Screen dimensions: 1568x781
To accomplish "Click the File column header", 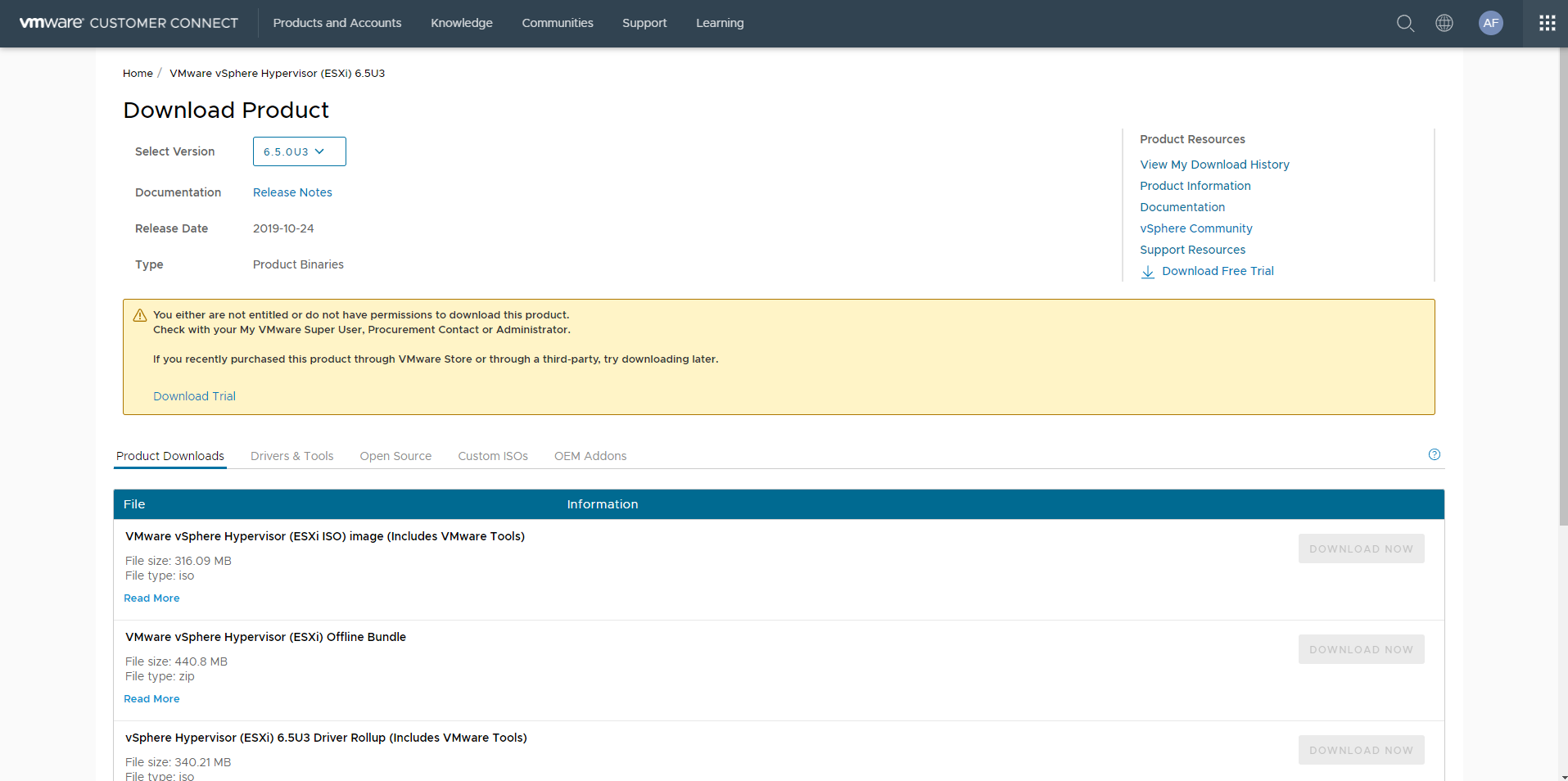I will click(134, 504).
